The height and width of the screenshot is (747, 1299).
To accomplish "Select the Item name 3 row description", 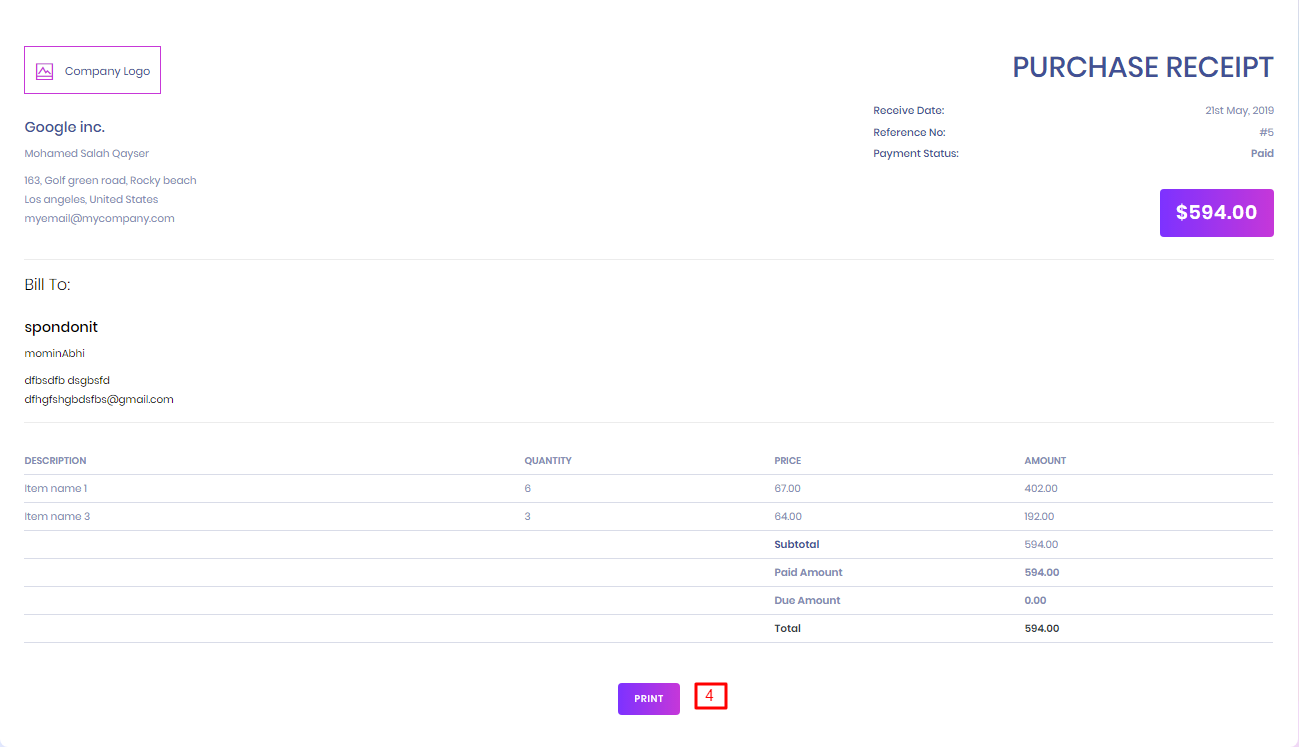I will pyautogui.click(x=57, y=516).
